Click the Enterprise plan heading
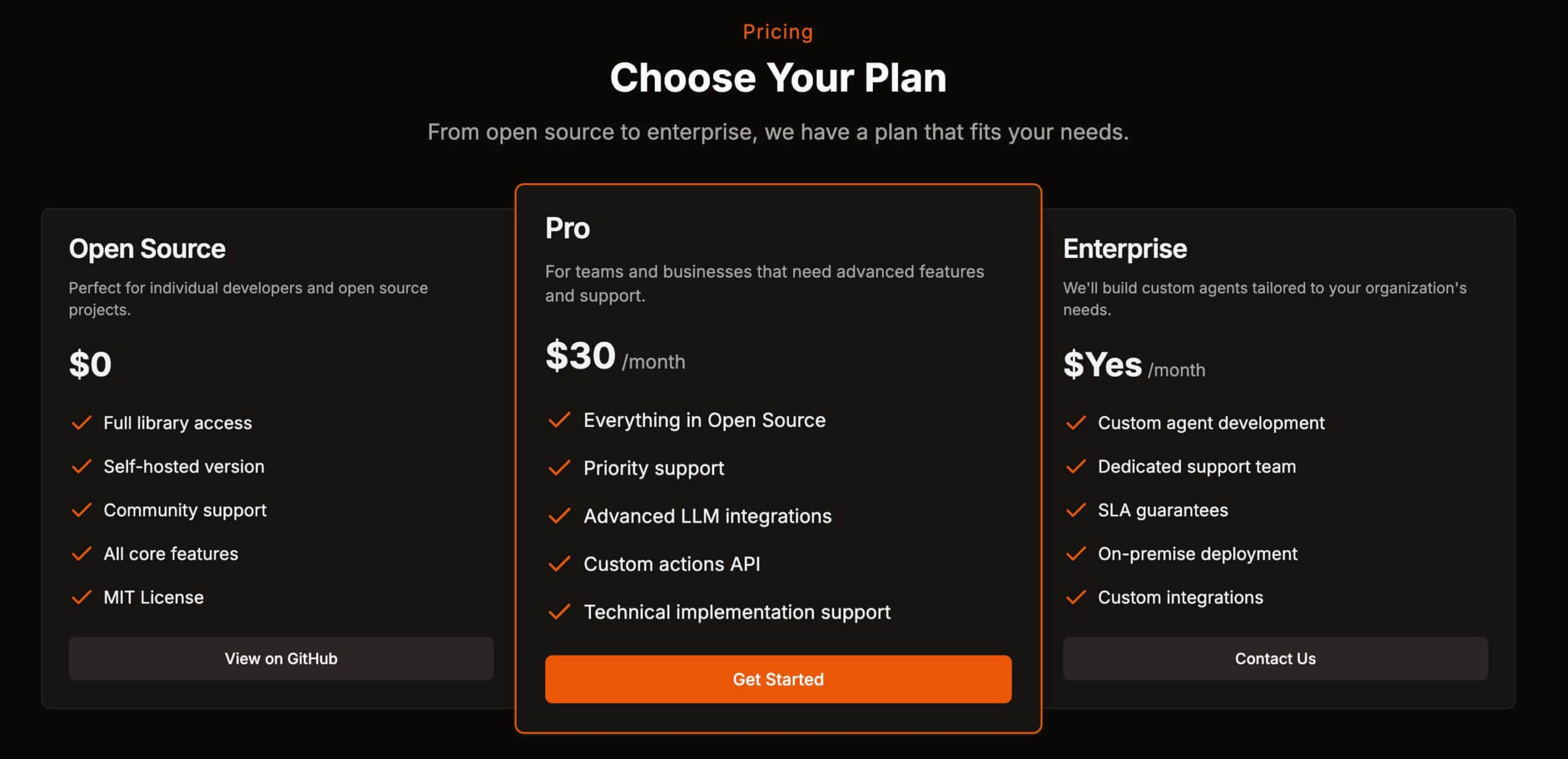 tap(1125, 249)
